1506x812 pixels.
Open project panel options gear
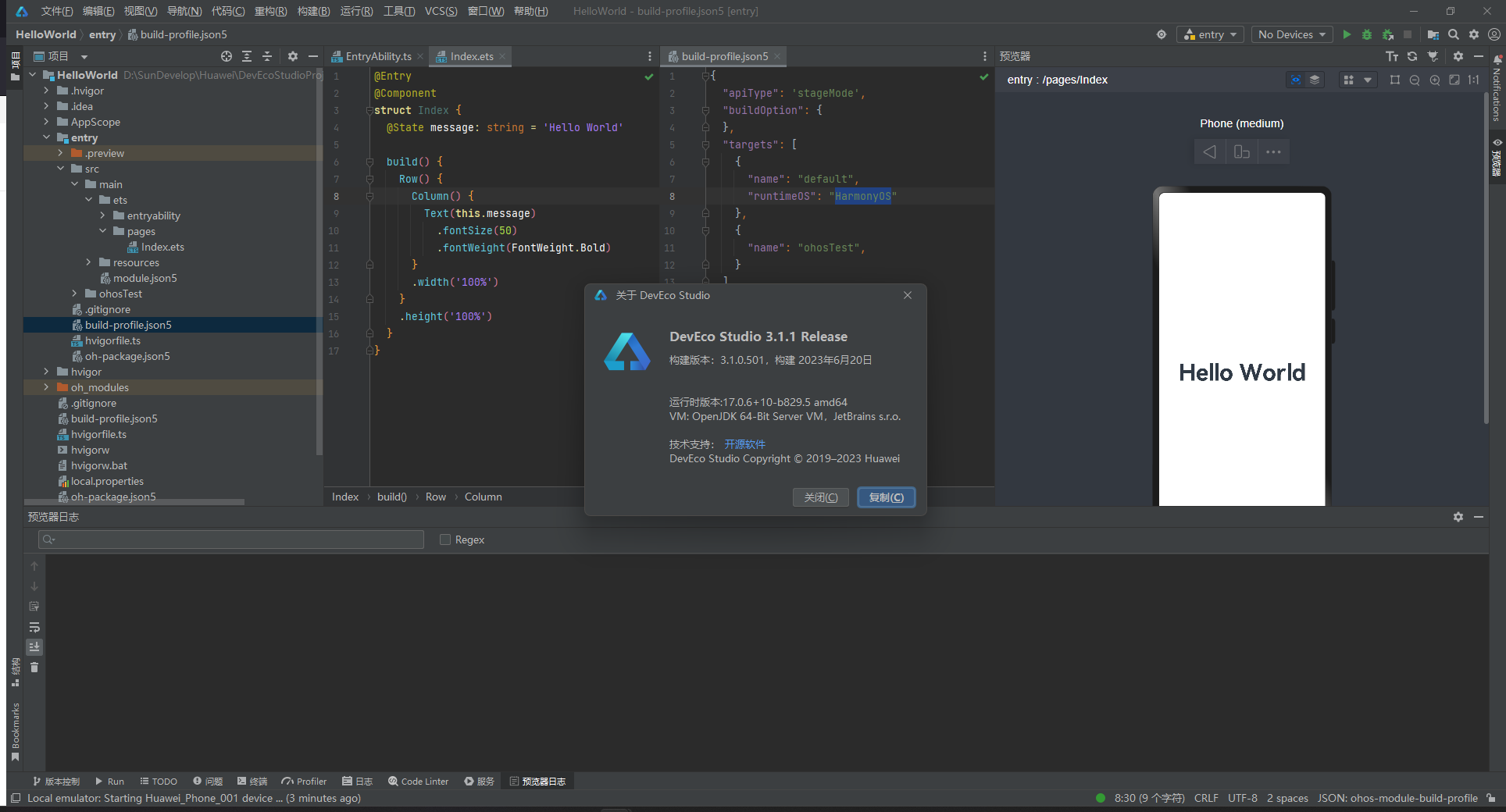[x=293, y=56]
